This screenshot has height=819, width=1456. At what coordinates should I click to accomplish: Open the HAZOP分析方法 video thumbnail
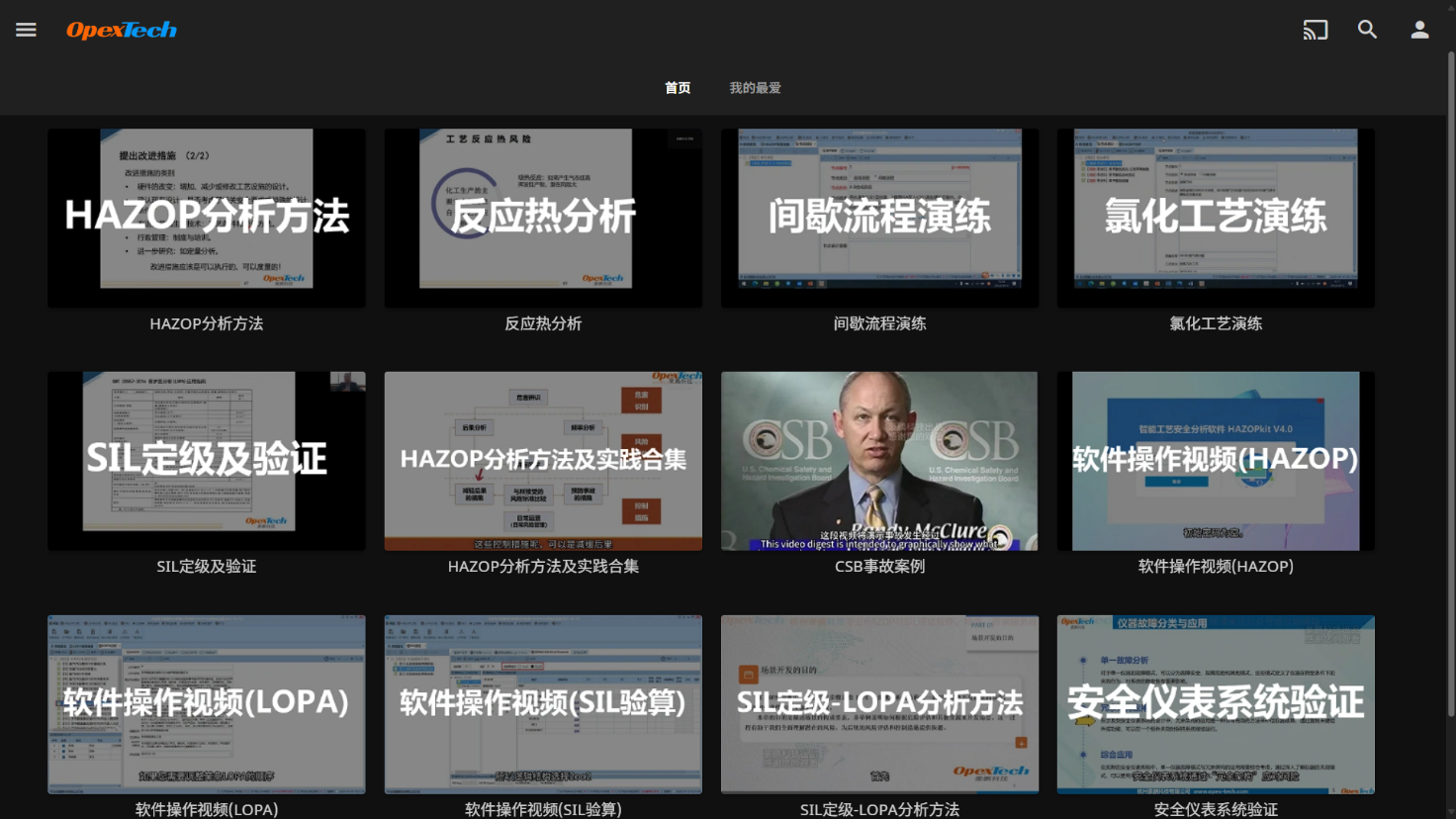tap(206, 217)
